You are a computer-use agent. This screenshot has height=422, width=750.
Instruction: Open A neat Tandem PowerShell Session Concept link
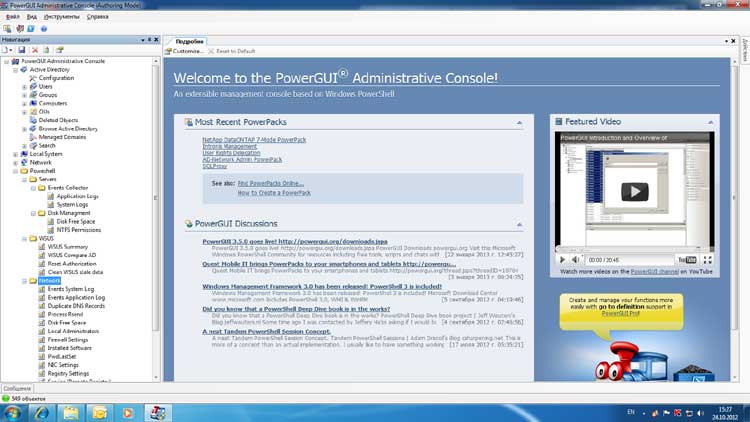coord(266,332)
